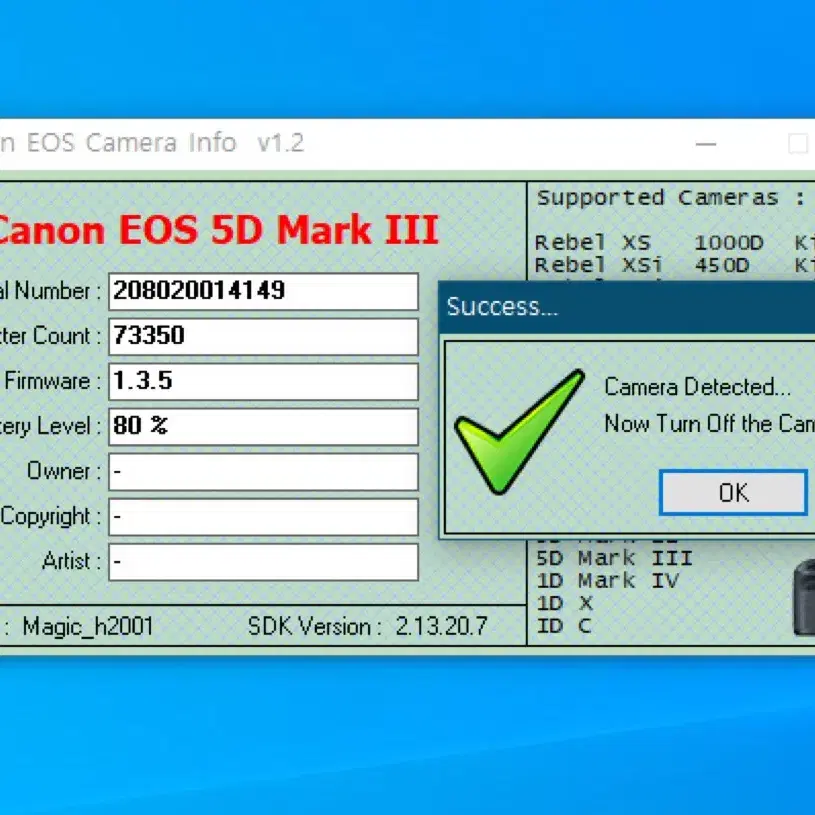Click the 'Now Turn Off the Cam' message
815x815 pixels.
[x=709, y=424]
